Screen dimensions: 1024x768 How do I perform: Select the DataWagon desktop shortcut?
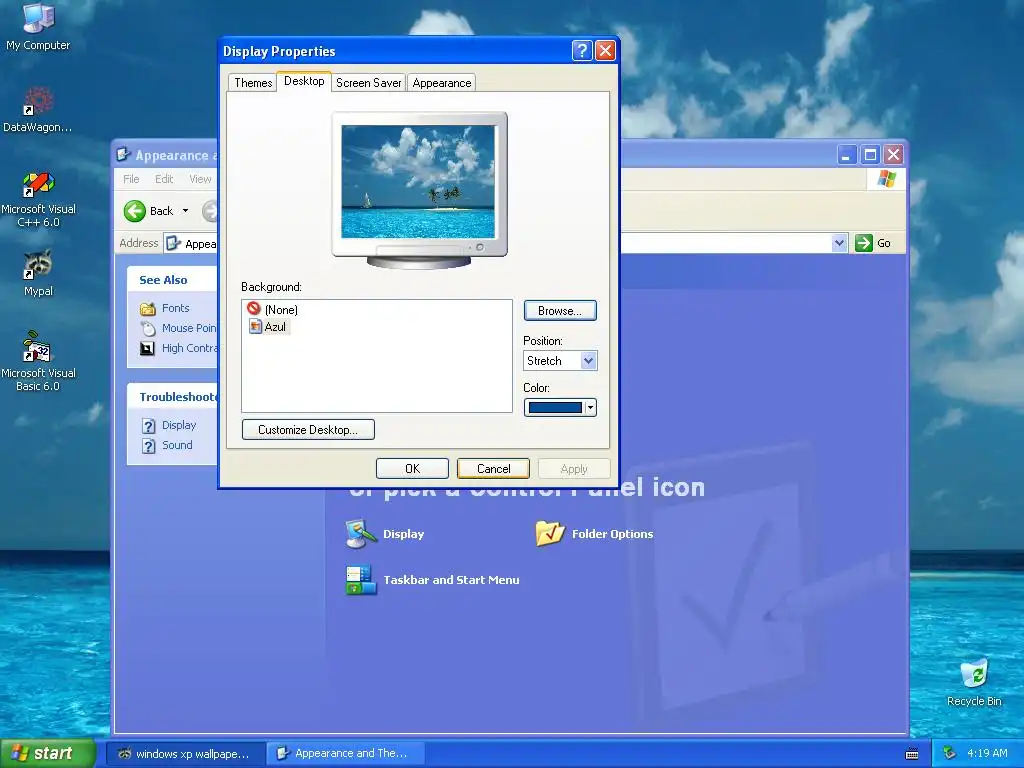(x=38, y=110)
